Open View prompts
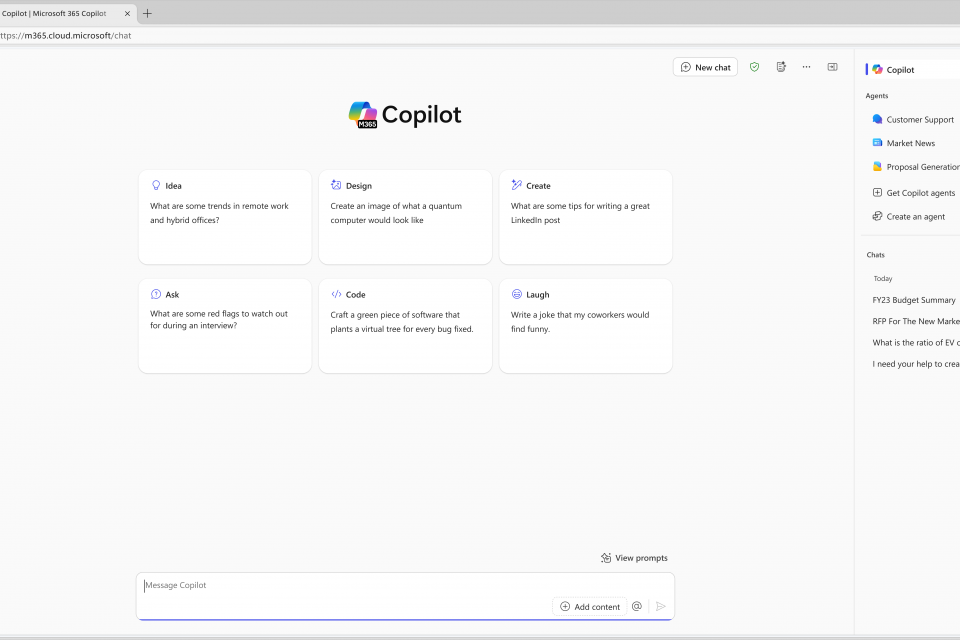Image resolution: width=960 pixels, height=640 pixels. click(634, 558)
